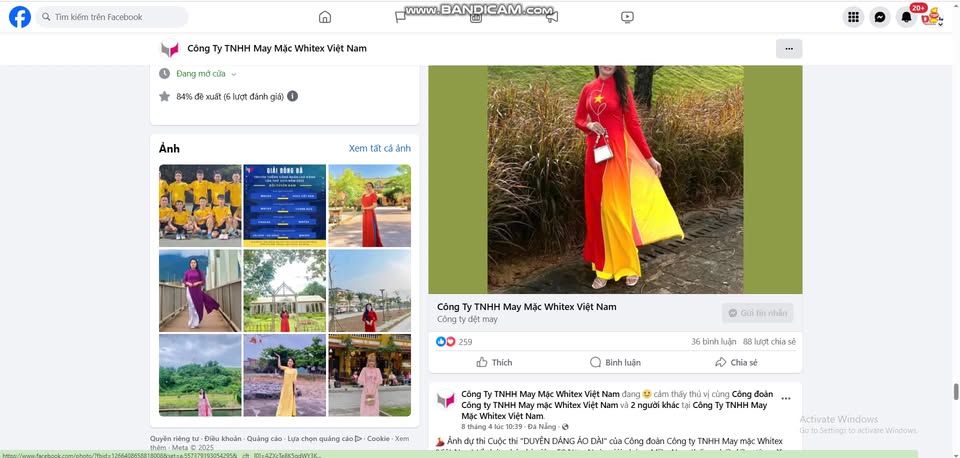This screenshot has height=458, width=960.
Task: View the 259 reactions count
Action: point(465,342)
